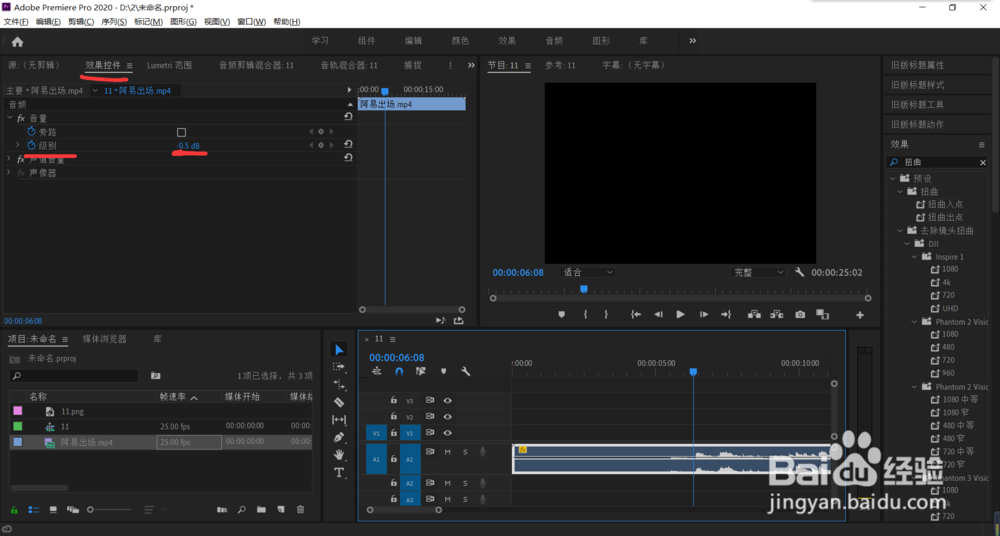Expand the 声道音量 effect
The height and width of the screenshot is (536, 1000).
pyautogui.click(x=10, y=159)
